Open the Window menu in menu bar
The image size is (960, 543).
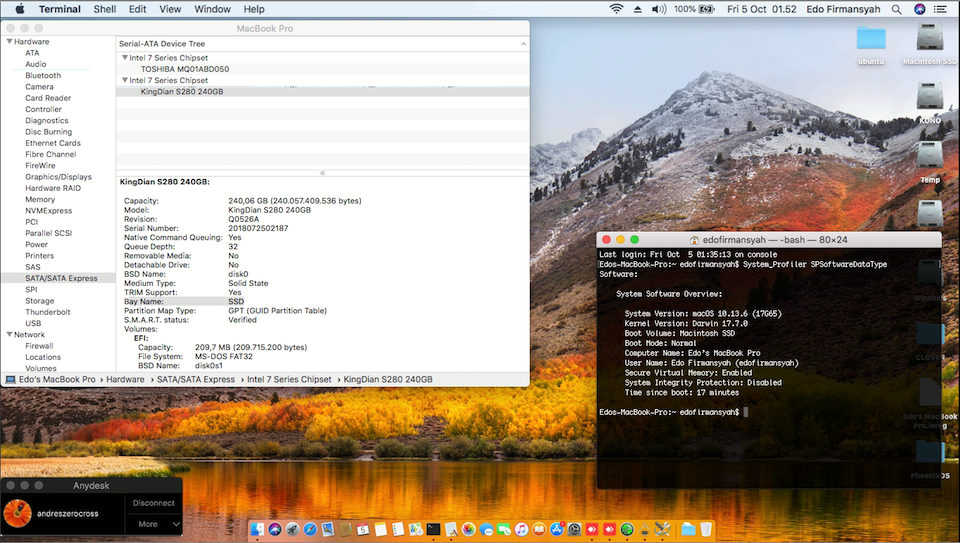point(212,9)
